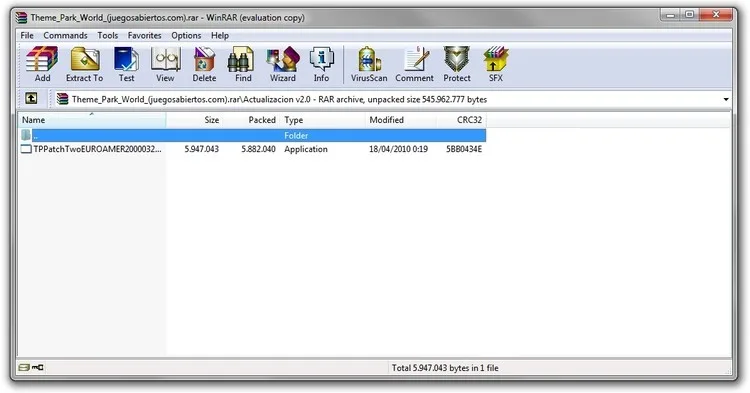750x393 pixels.
Task: Click the 5.882.040 packed value
Action: [258, 149]
